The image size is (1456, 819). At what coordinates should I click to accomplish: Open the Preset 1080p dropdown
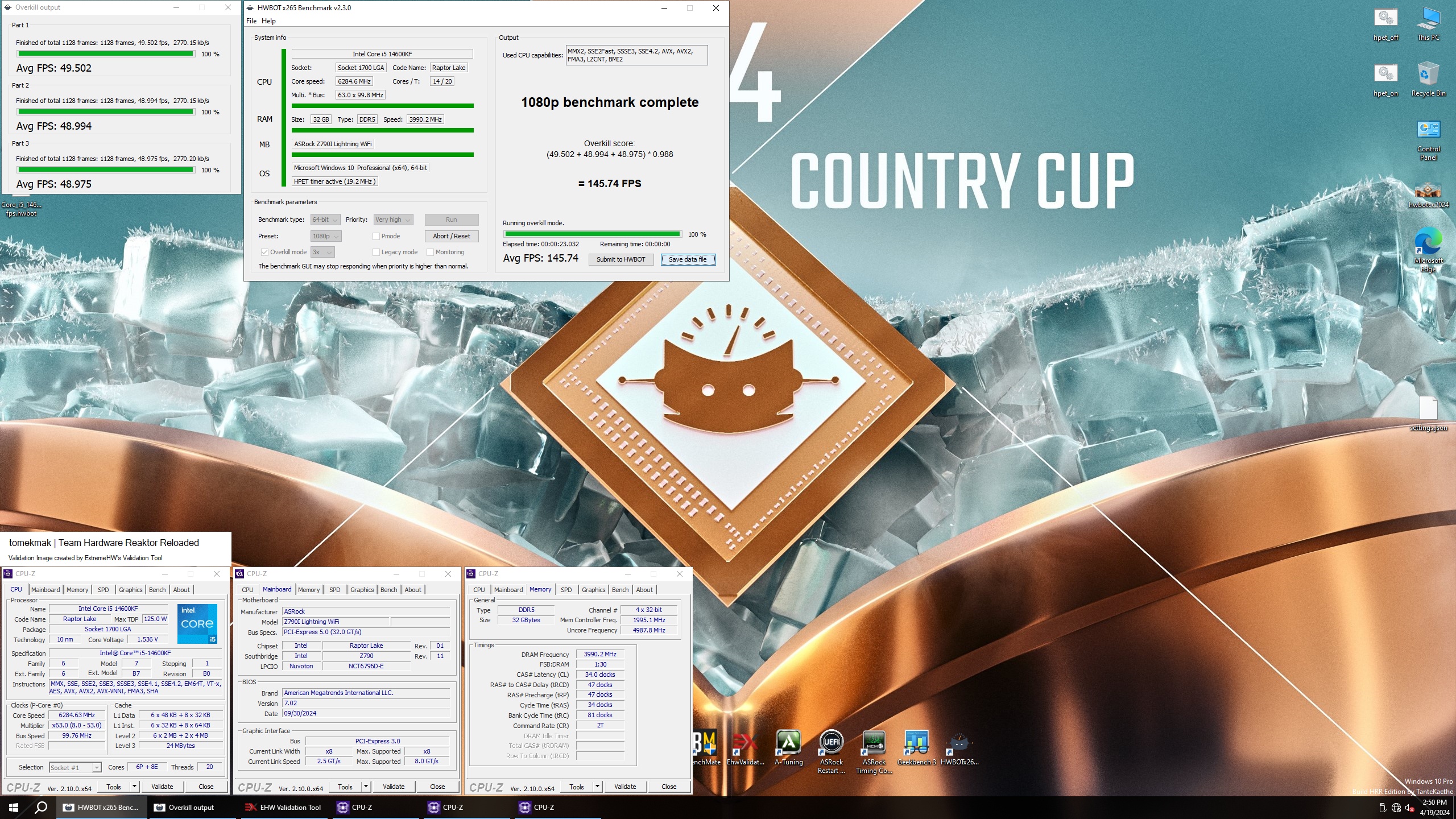(325, 236)
